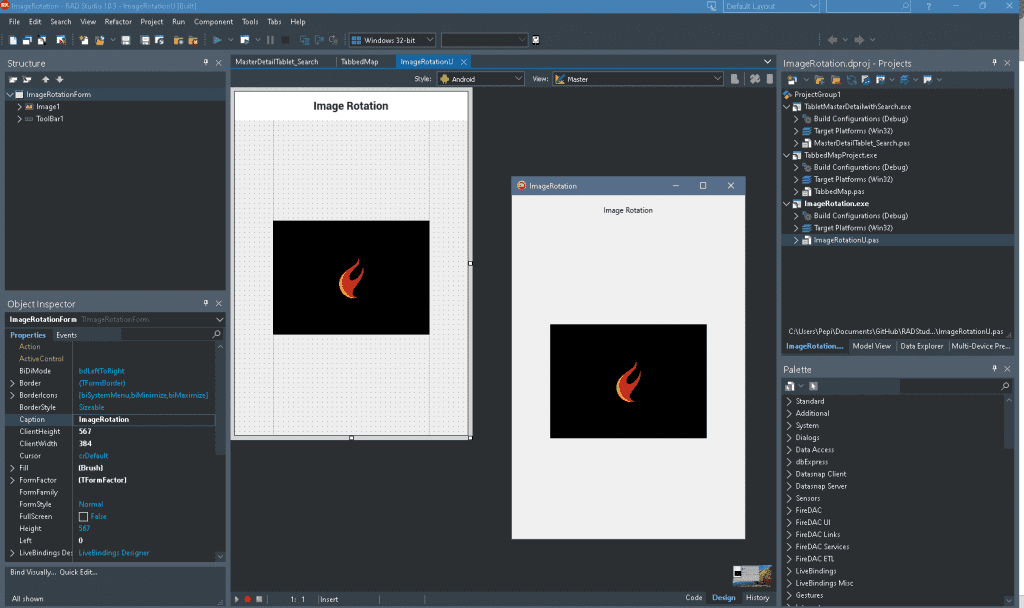Click the device rotation icon near View
The image size is (1024, 608).
coord(735,79)
